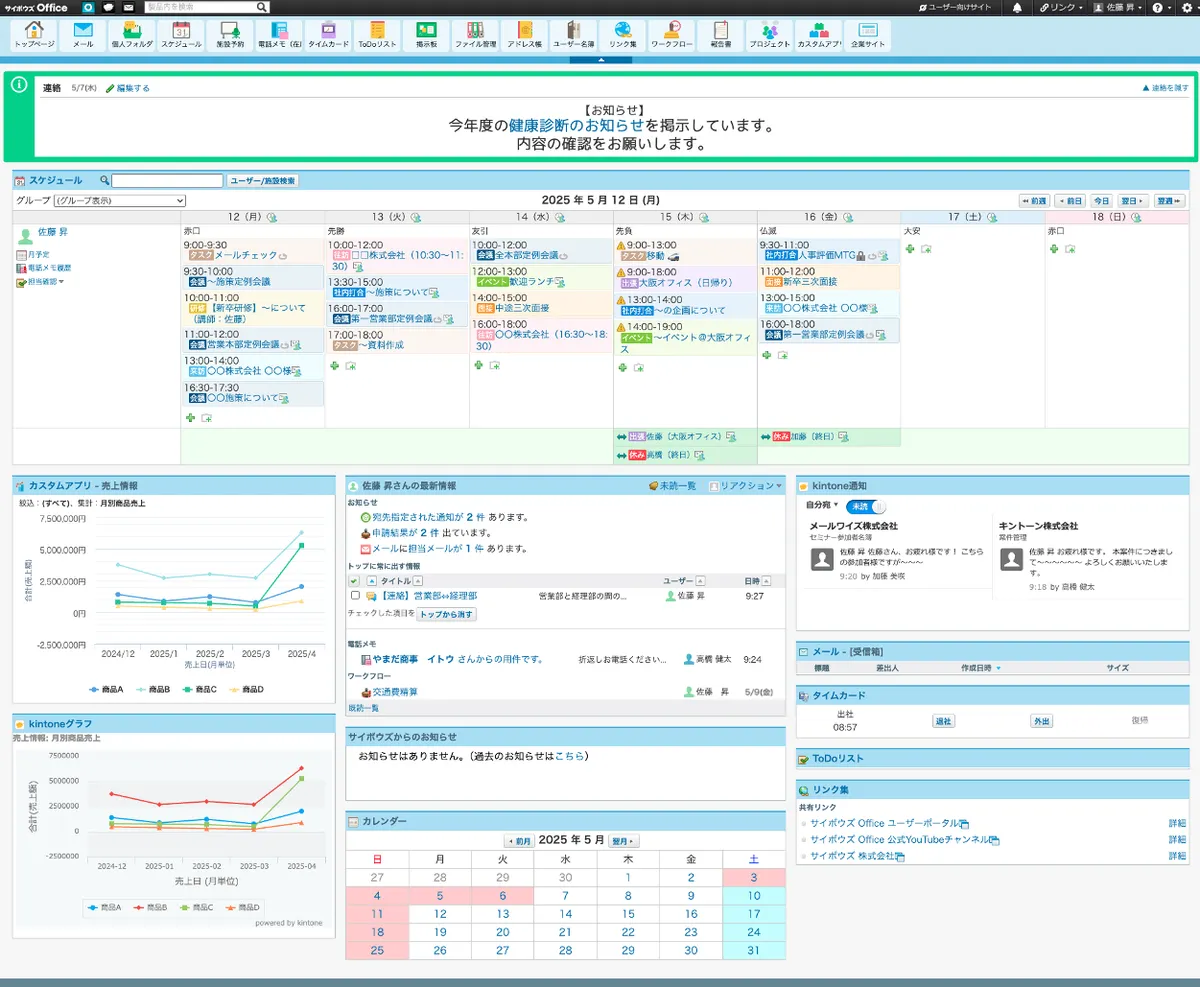Open the カスタムアプリ app icon

818,35
